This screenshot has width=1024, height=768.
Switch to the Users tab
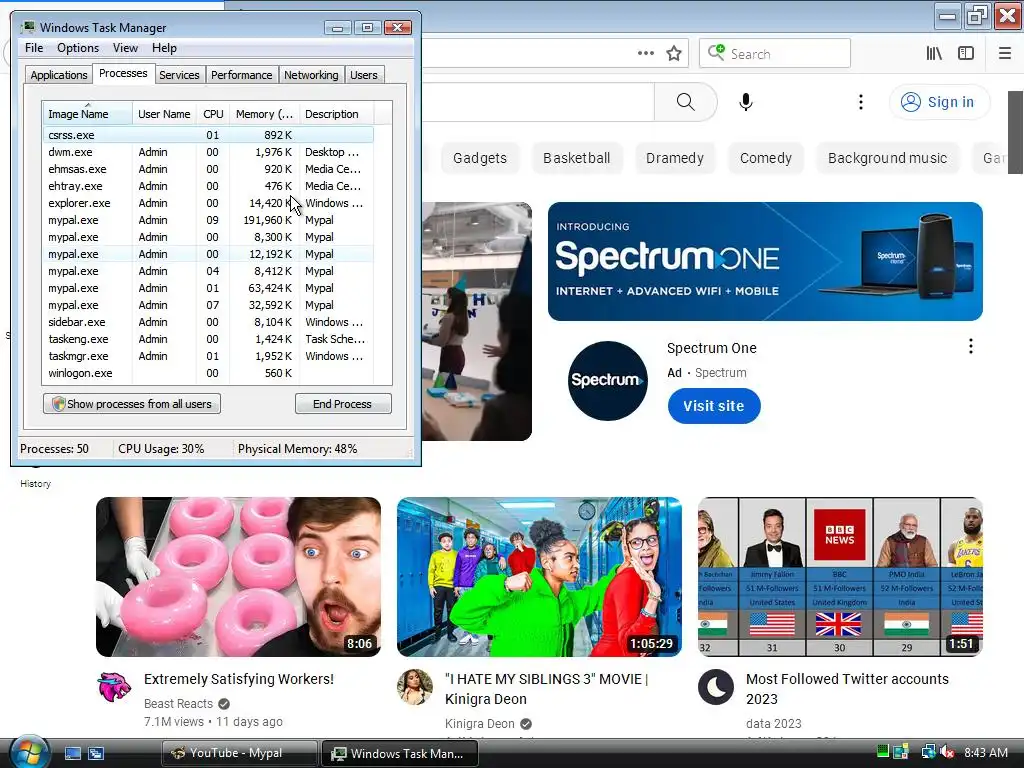click(x=364, y=75)
